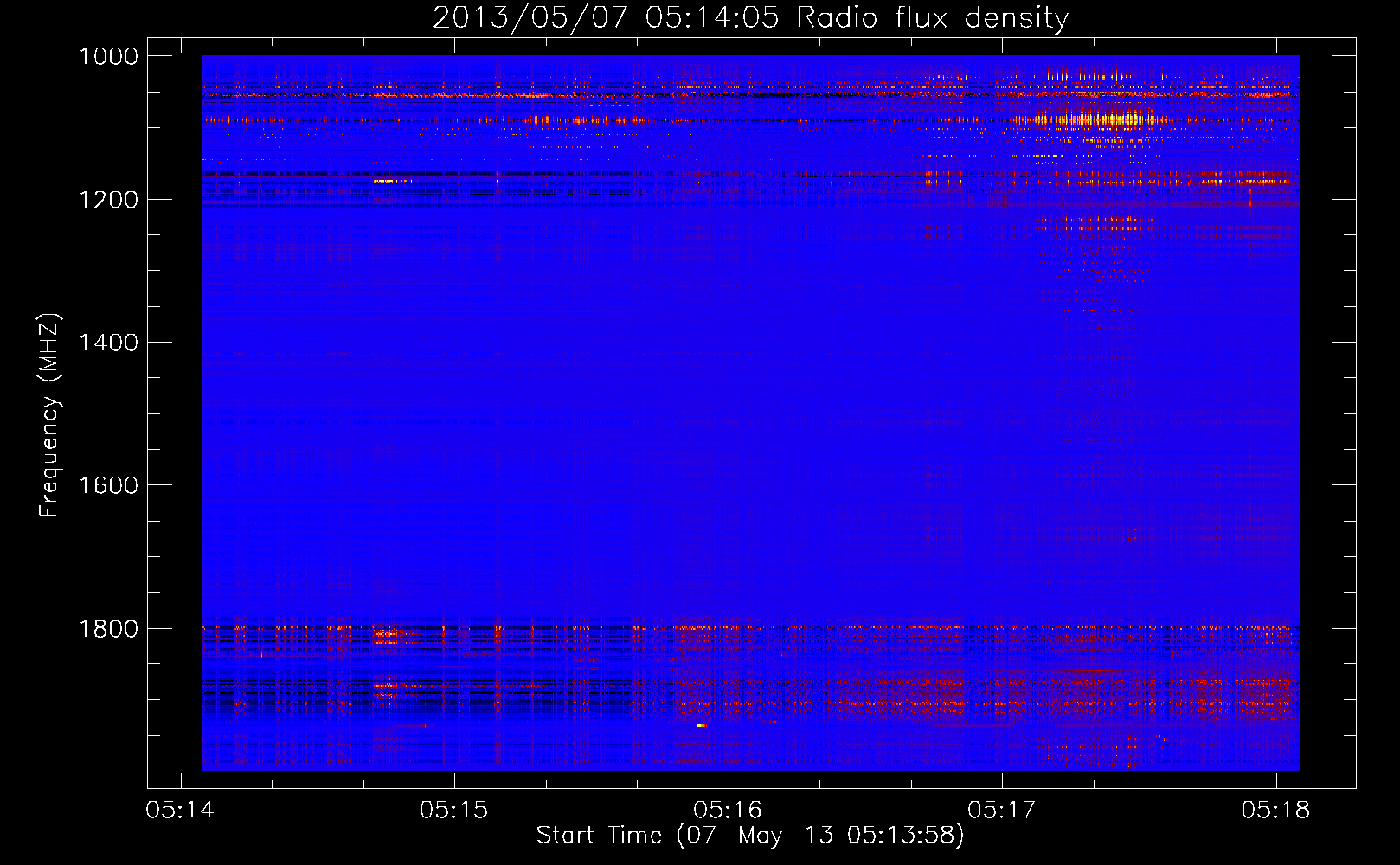Click the 05:14 time tick label
The image size is (1400, 865).
click(x=180, y=811)
